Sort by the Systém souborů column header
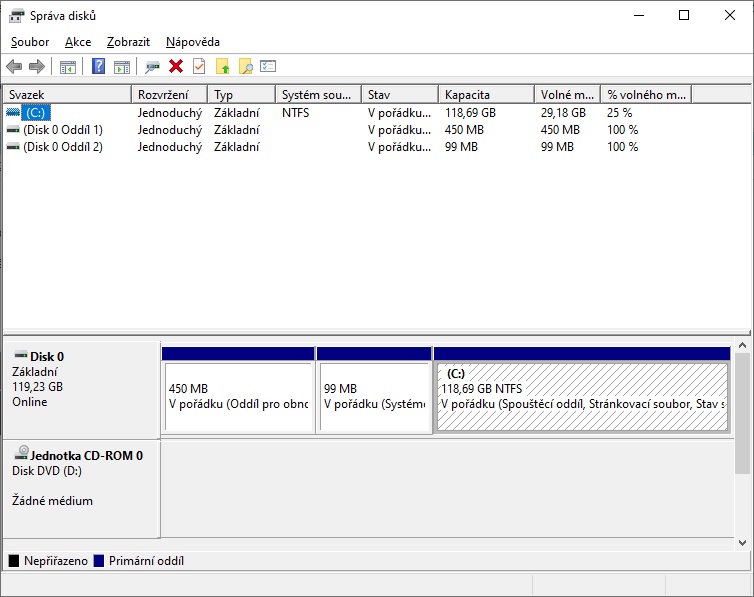Screen dimensions: 754x597 [x=318, y=95]
